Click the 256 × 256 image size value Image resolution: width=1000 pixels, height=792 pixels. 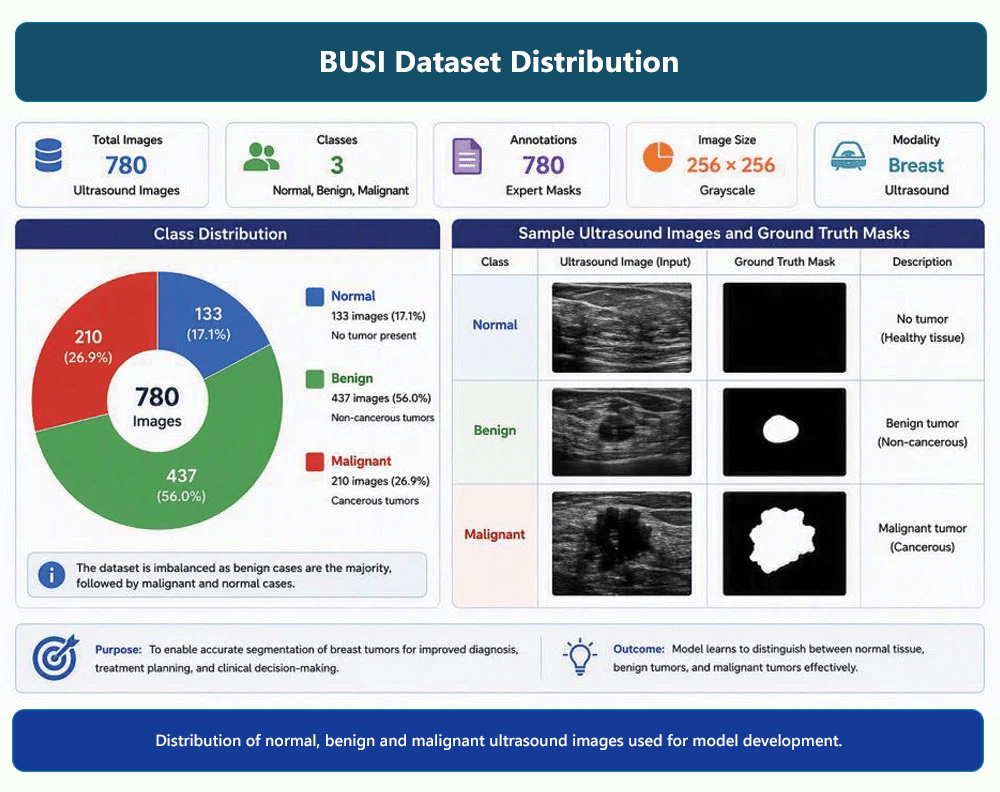coord(731,165)
